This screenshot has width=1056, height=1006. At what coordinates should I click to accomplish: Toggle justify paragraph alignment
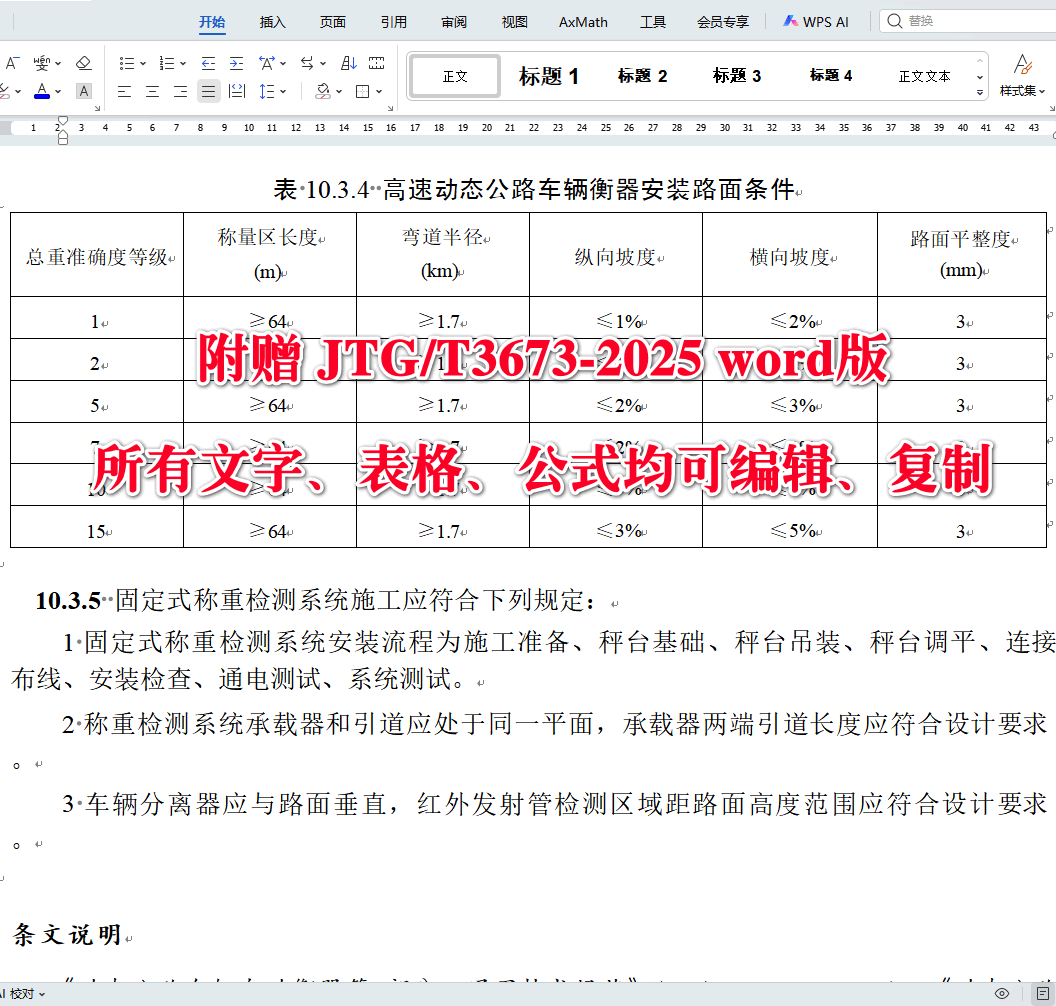tap(207, 91)
